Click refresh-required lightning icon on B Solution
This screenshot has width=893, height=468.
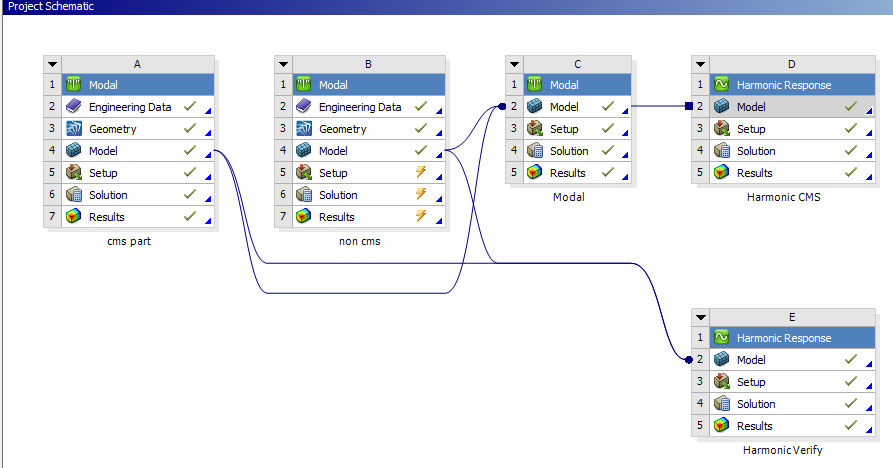point(421,194)
